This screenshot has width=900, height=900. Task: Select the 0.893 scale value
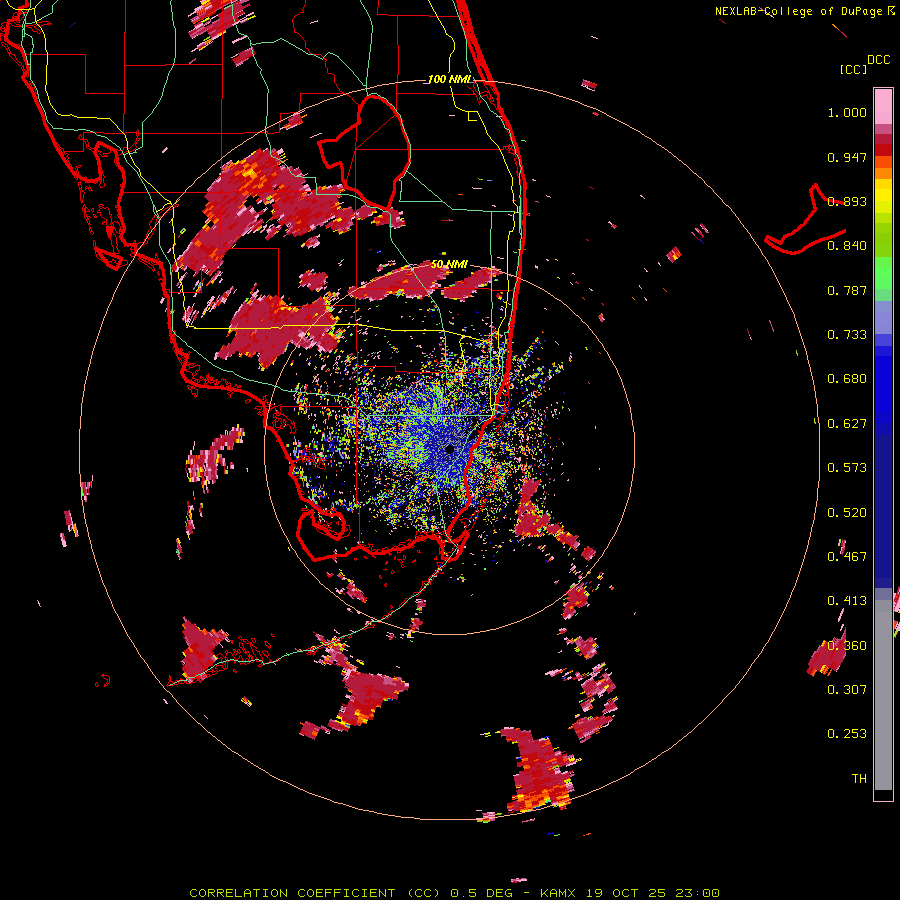(x=847, y=201)
